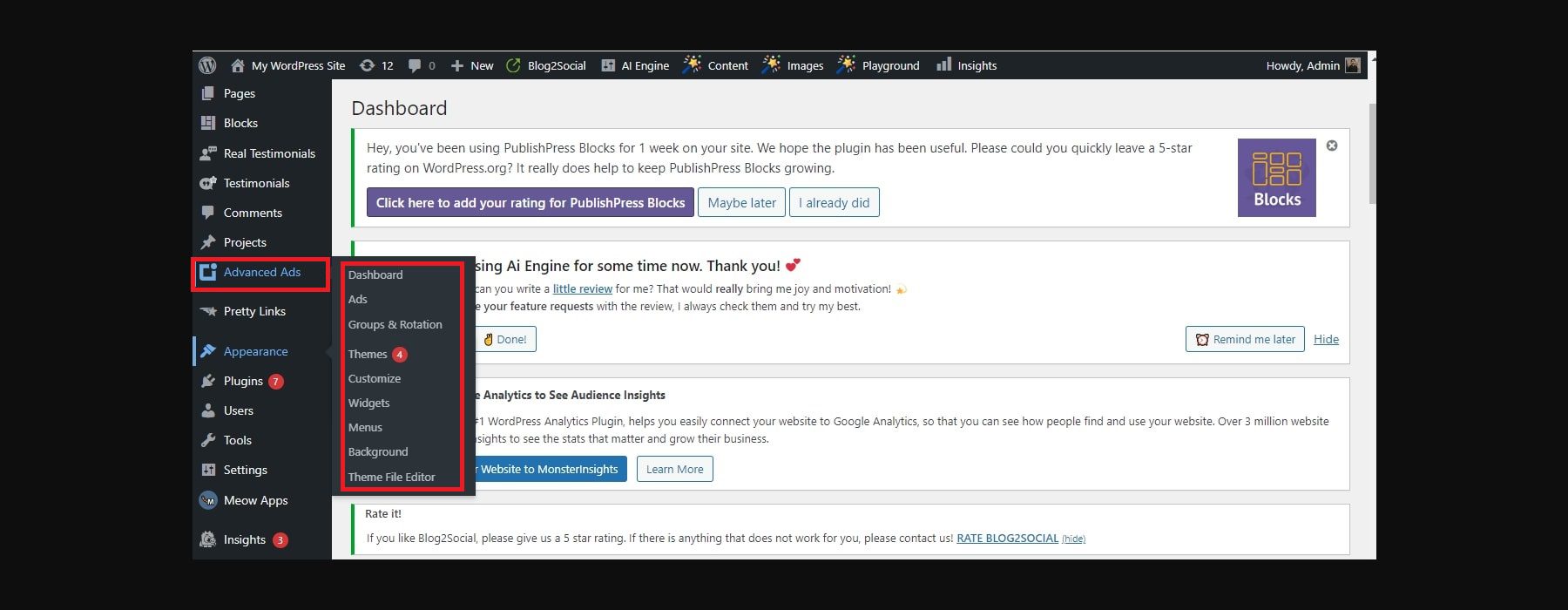Dismiss the PublishPress Blocks rating notice
This screenshot has height=610, width=1568.
[x=1332, y=146]
